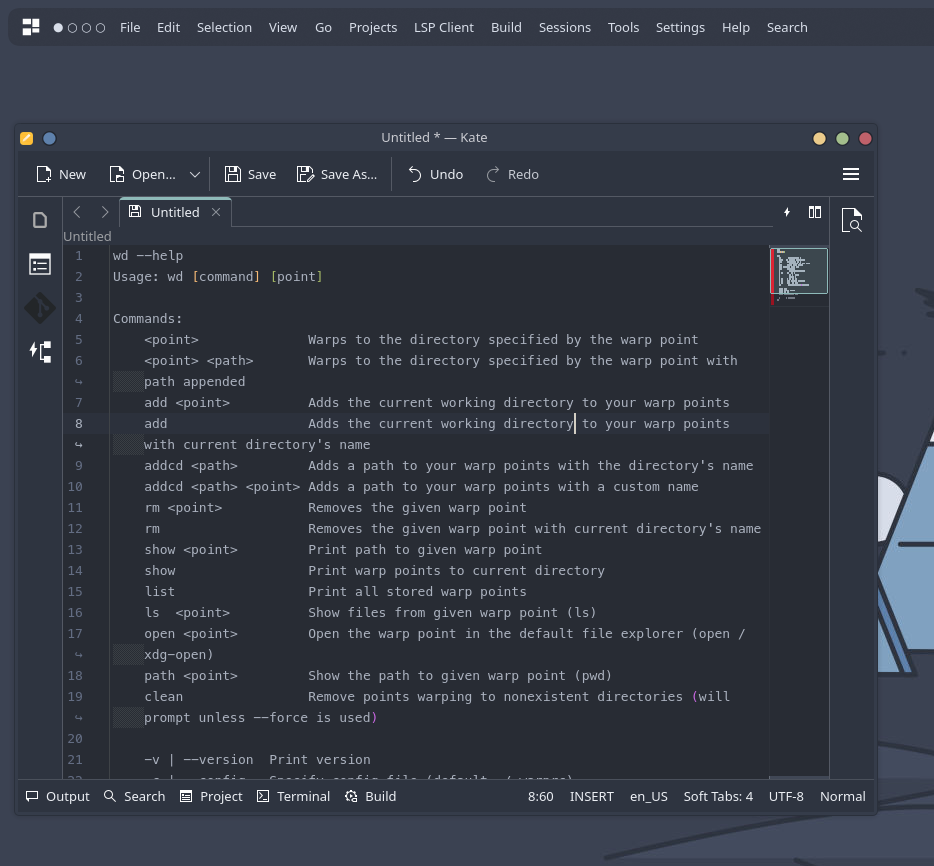Screen dimensions: 934x866
Task: Open the hamburger menu in the toolbar
Action: click(851, 174)
